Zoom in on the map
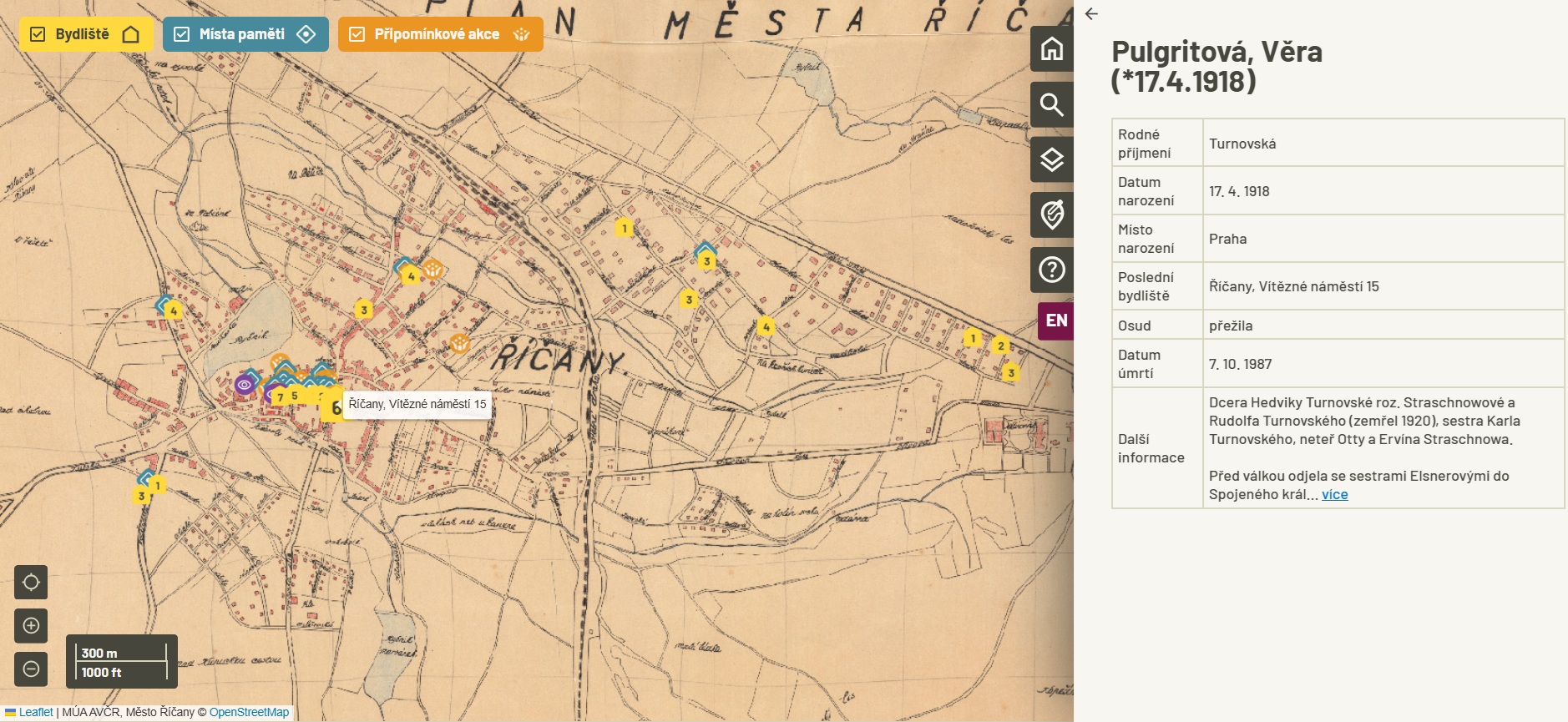1568x722 pixels. (x=31, y=626)
